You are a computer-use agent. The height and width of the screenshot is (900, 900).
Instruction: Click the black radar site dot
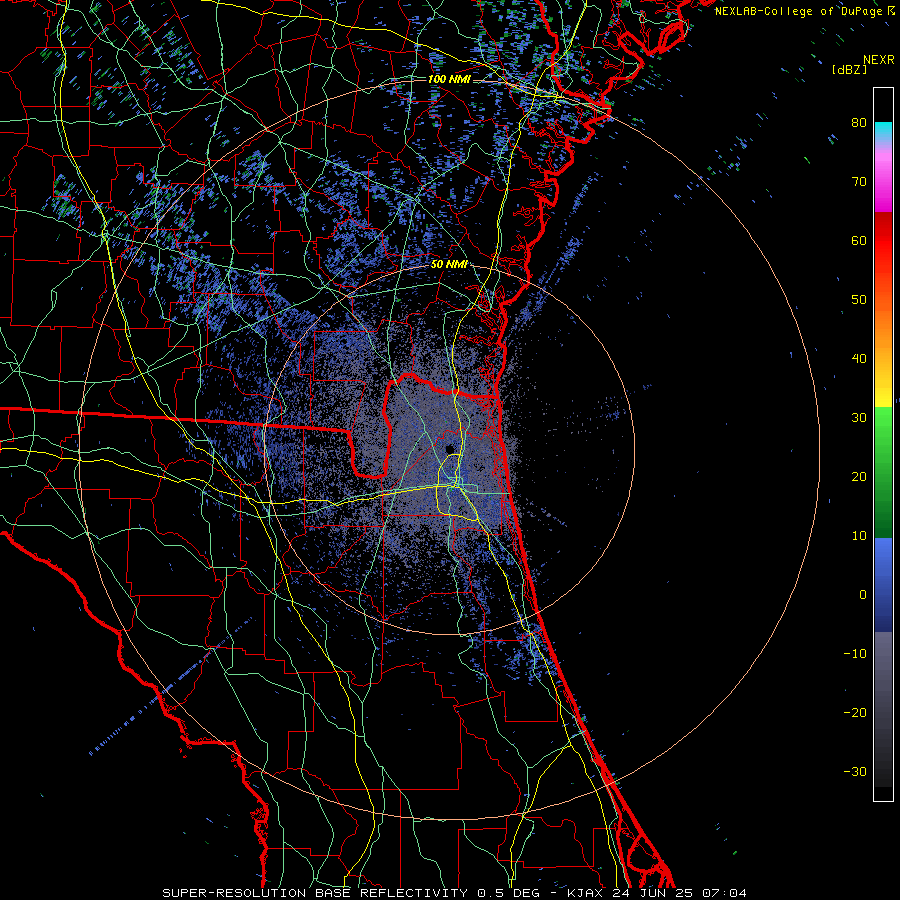449,449
